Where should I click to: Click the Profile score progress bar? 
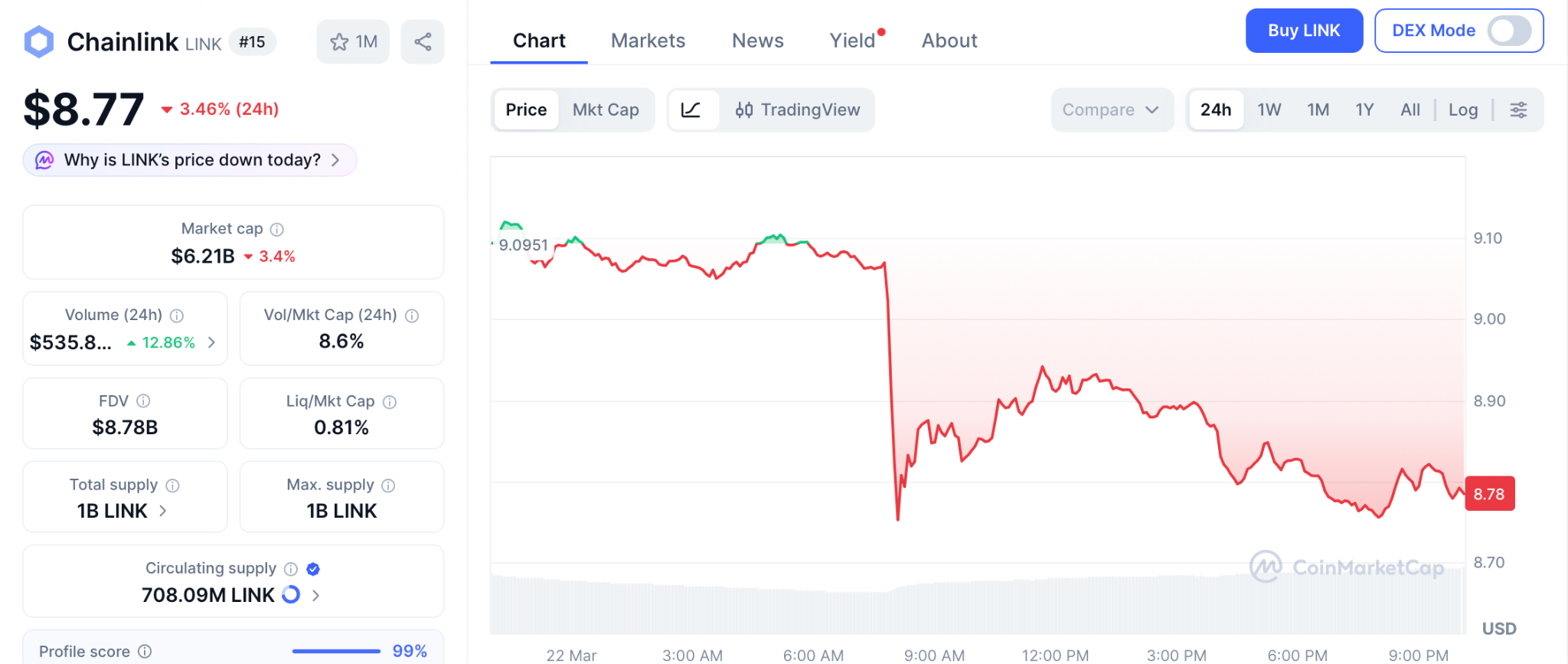(x=336, y=651)
